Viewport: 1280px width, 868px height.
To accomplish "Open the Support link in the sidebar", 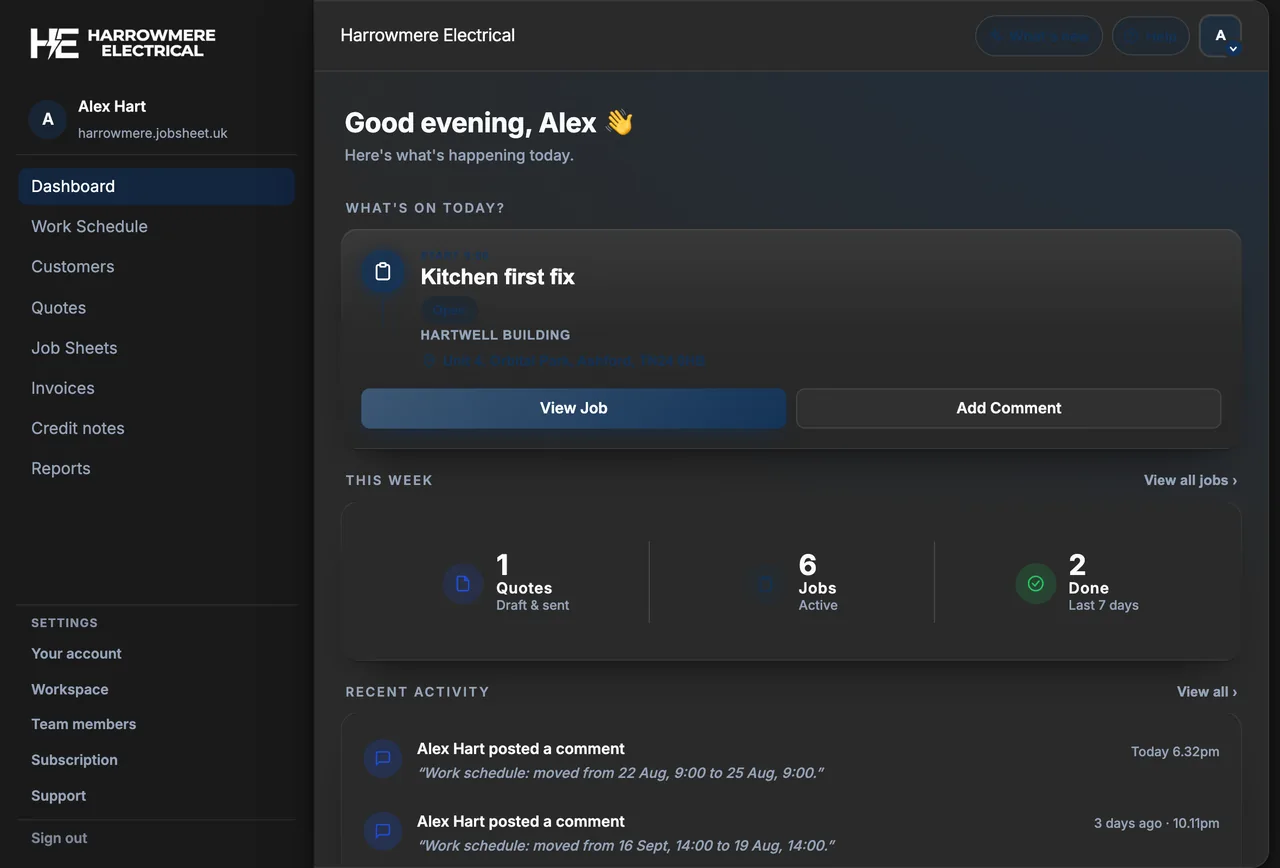I will point(58,796).
